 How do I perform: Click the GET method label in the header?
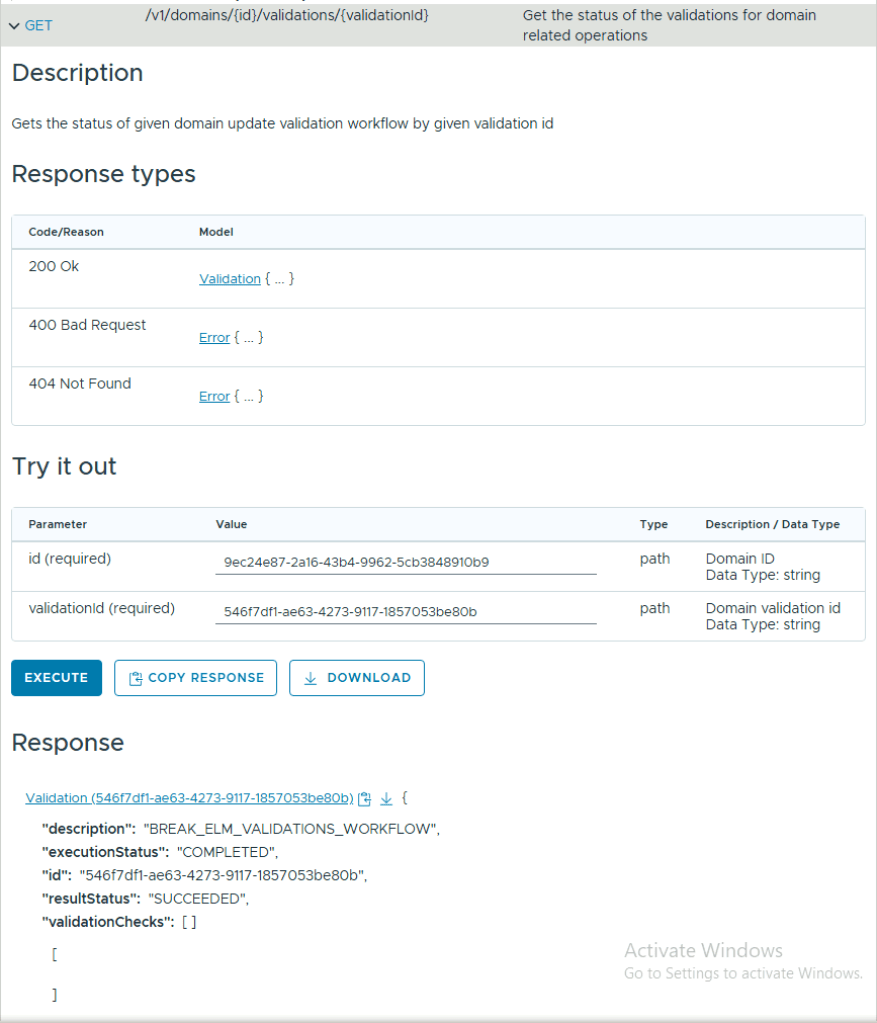point(38,26)
